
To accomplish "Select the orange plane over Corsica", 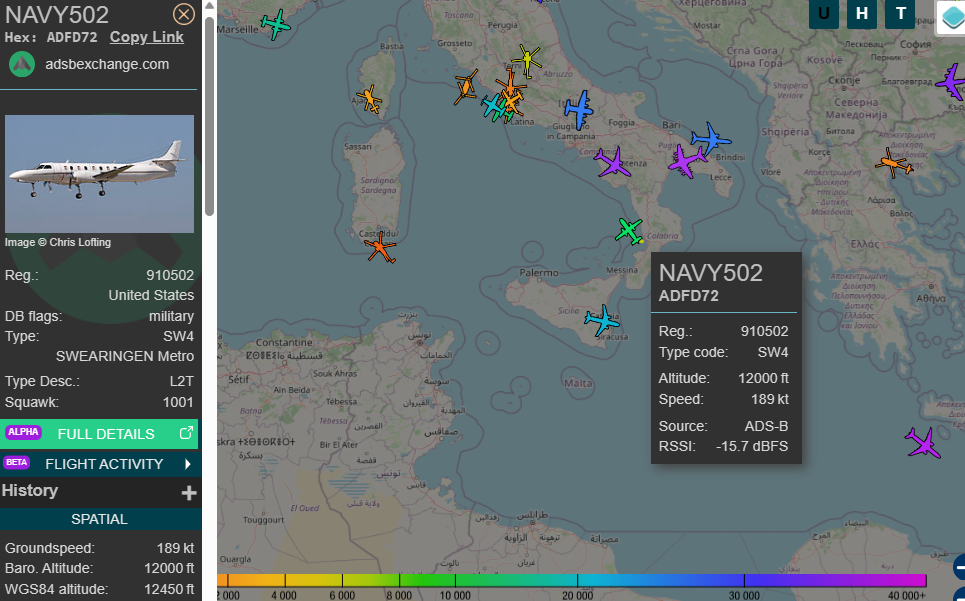I will pyautogui.click(x=369, y=100).
